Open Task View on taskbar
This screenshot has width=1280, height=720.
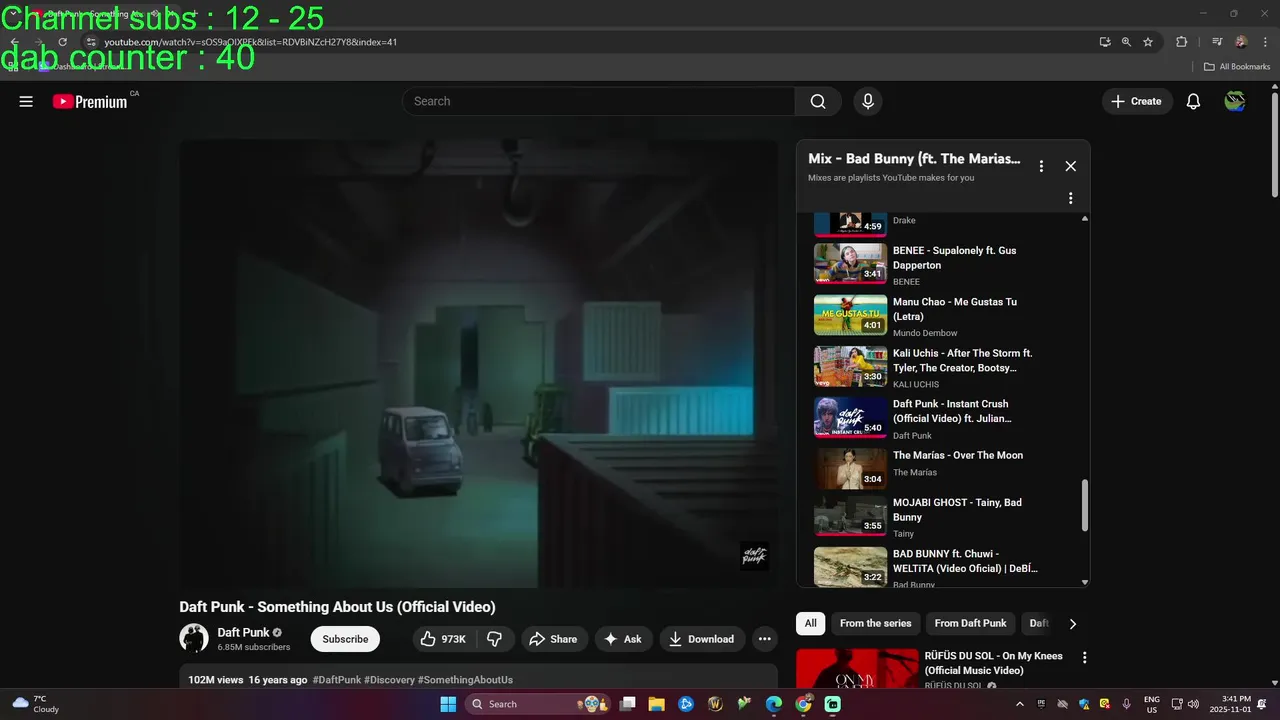pyautogui.click(x=627, y=704)
